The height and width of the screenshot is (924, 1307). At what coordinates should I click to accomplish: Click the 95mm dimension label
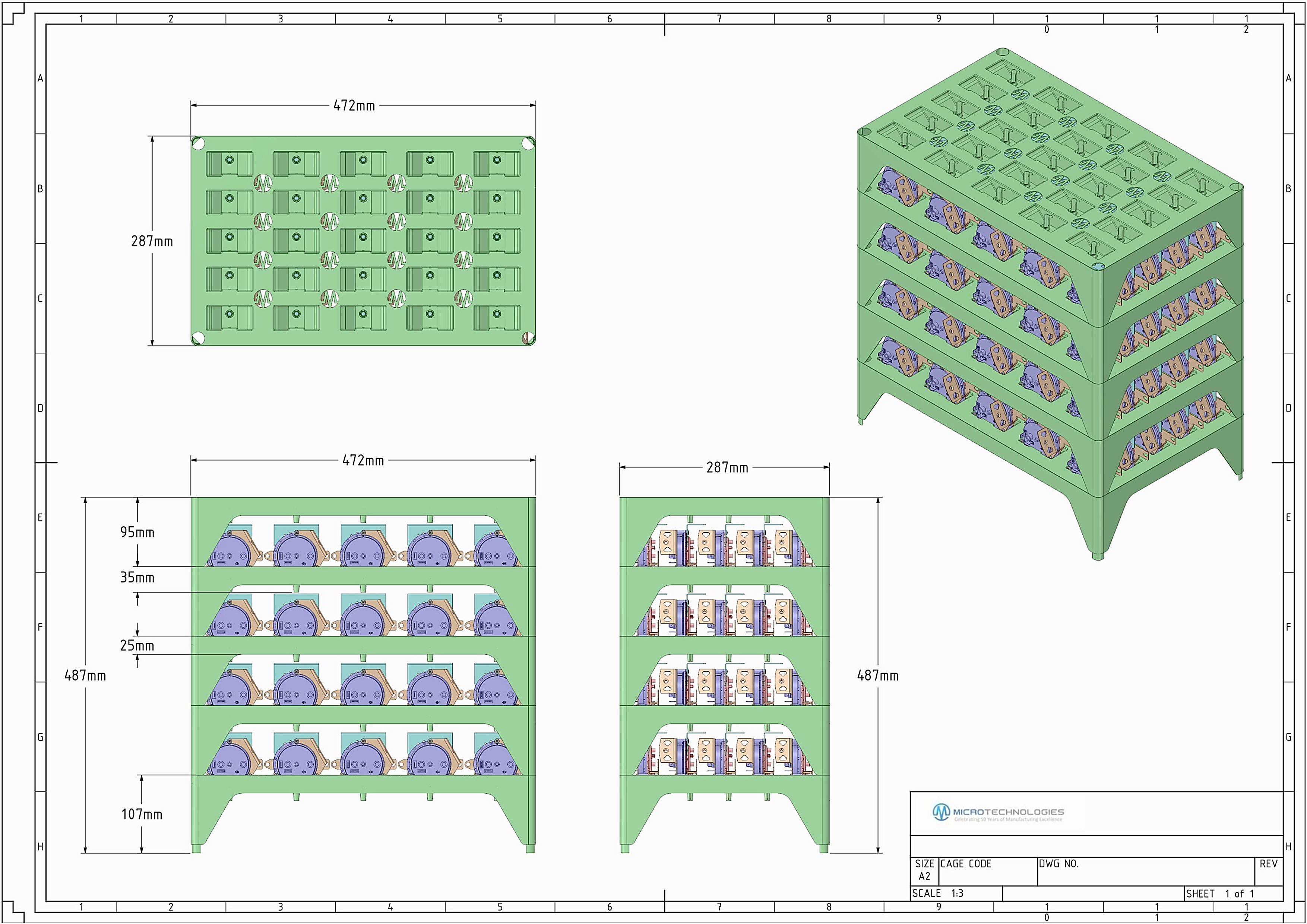pos(137,533)
